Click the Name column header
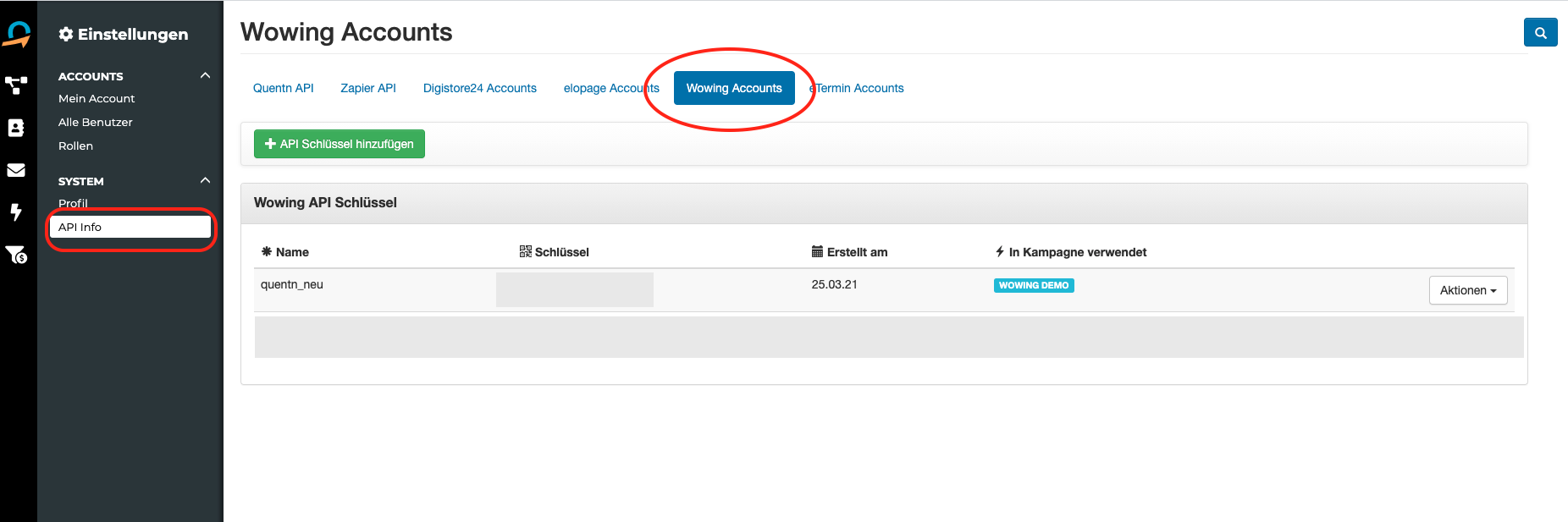The width and height of the screenshot is (1568, 522). [x=285, y=252]
